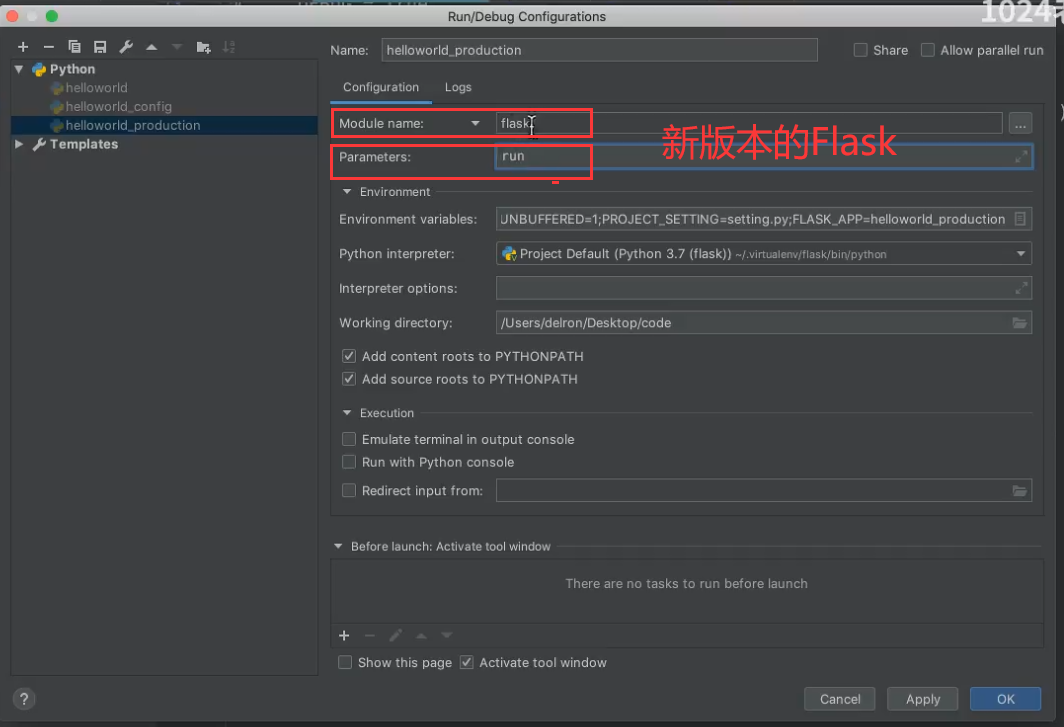Screen dimensions: 1064x727
Task: Collapse Before launch section
Action: click(339, 546)
